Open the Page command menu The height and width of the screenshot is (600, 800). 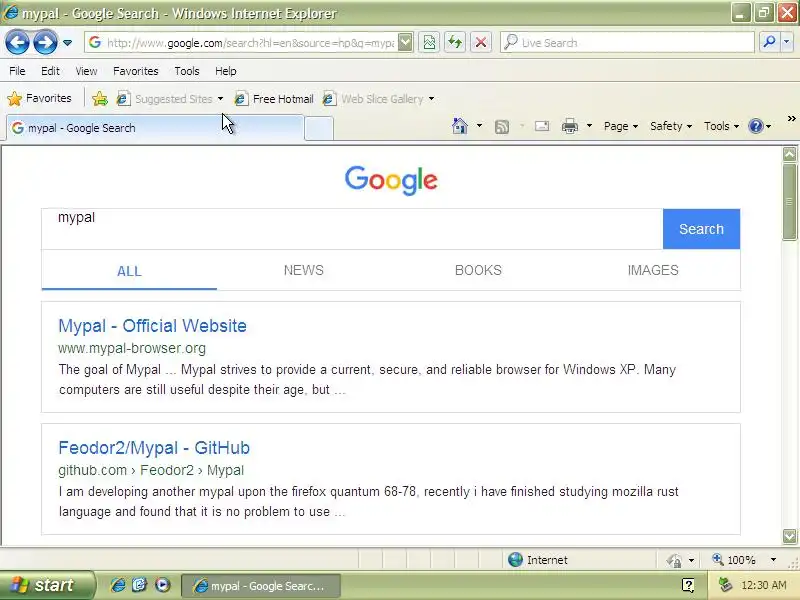[x=621, y=126]
